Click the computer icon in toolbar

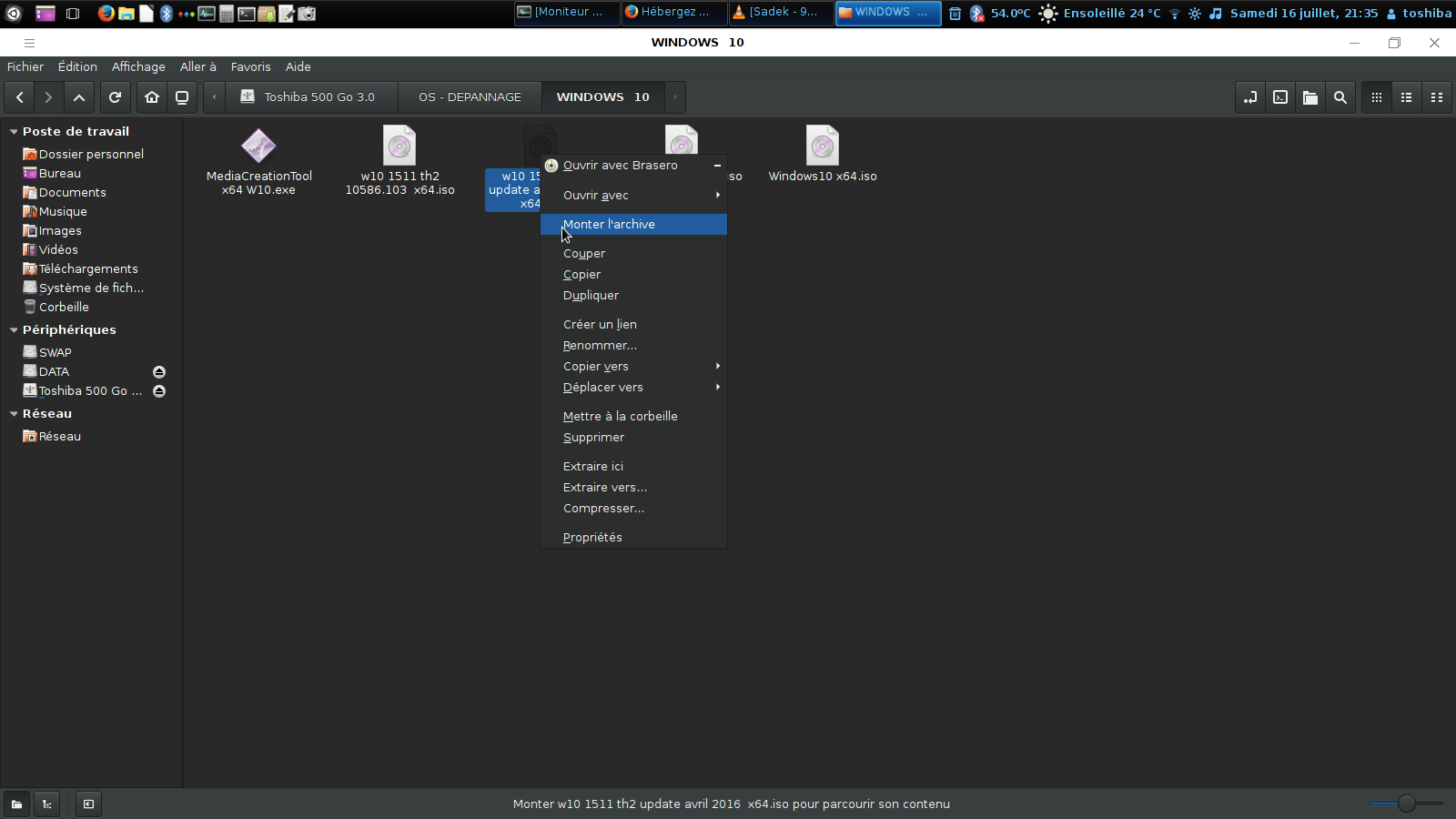click(x=182, y=97)
